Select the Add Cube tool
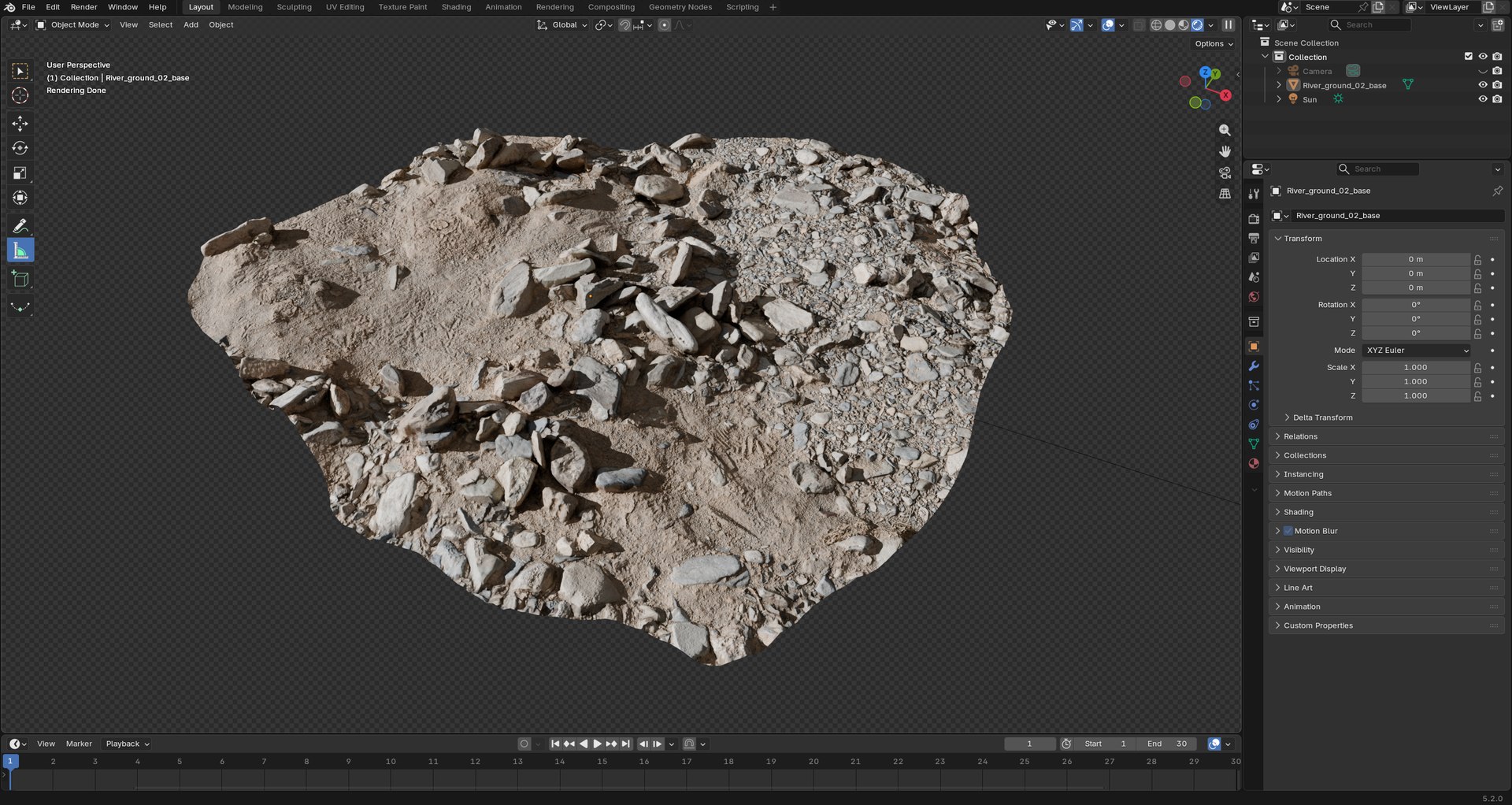The height and width of the screenshot is (805, 1512). tap(20, 279)
